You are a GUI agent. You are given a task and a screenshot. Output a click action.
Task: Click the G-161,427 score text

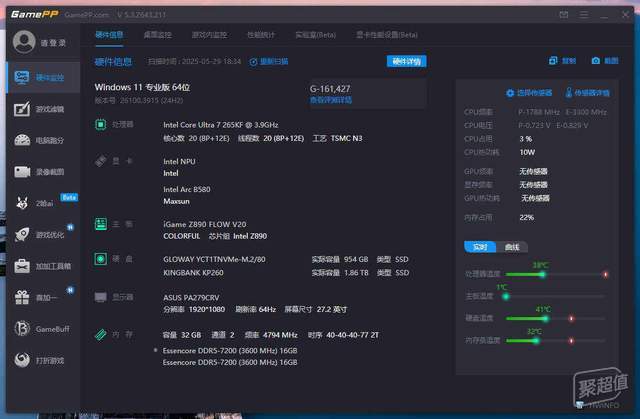330,89
